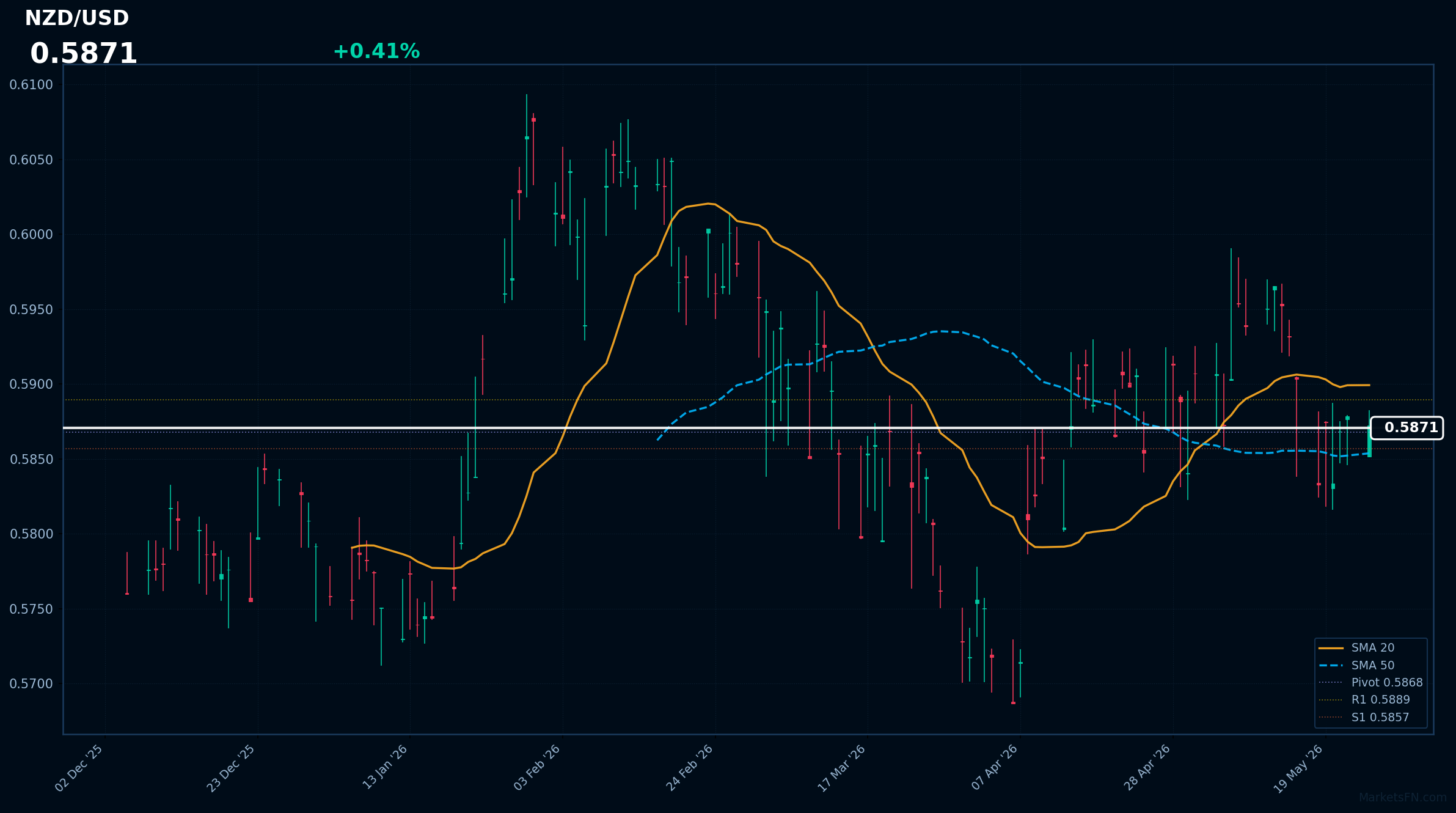Click the 0.6000 y-axis label

coord(31,235)
